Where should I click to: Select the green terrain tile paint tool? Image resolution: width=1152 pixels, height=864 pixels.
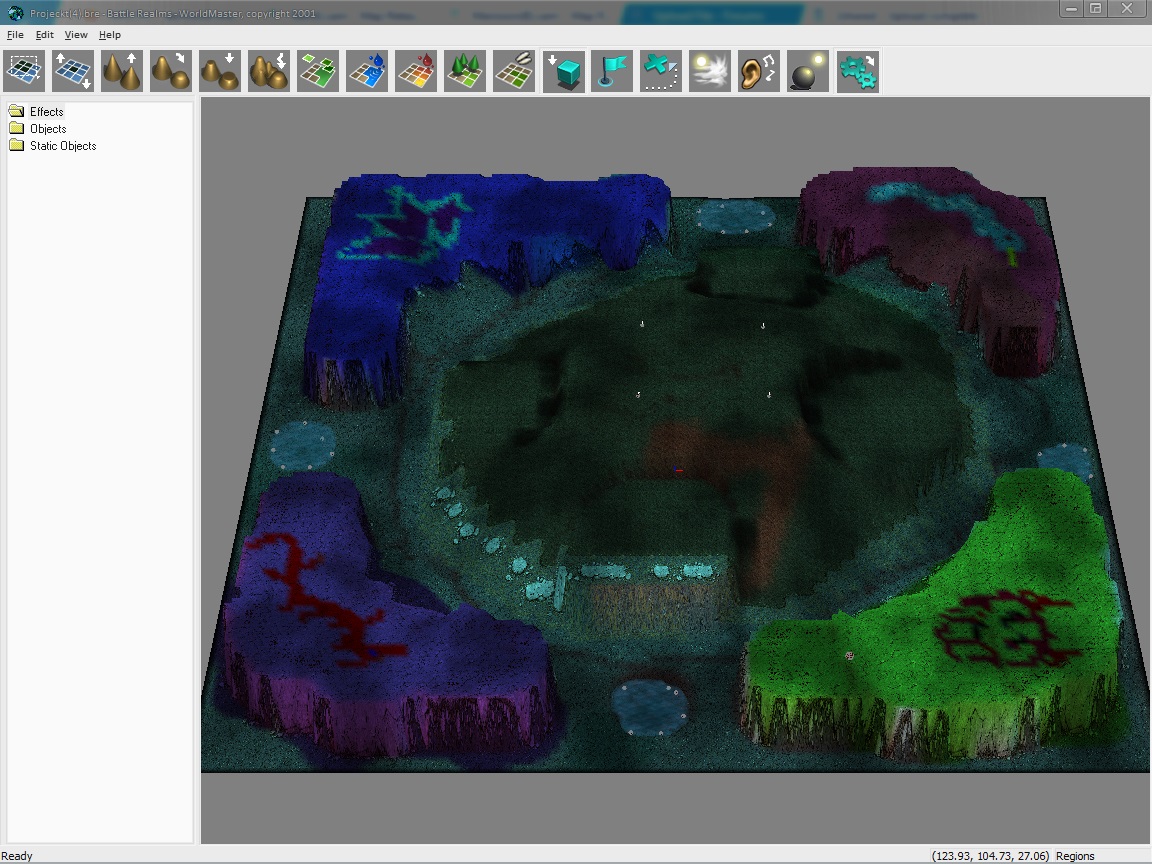pyautogui.click(x=318, y=71)
